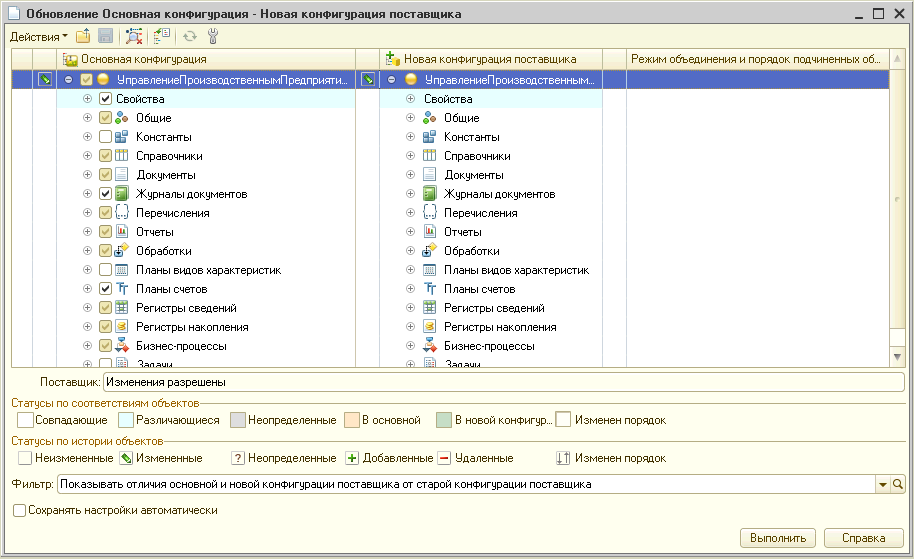Click the Константы icon in the left tree

click(121, 137)
